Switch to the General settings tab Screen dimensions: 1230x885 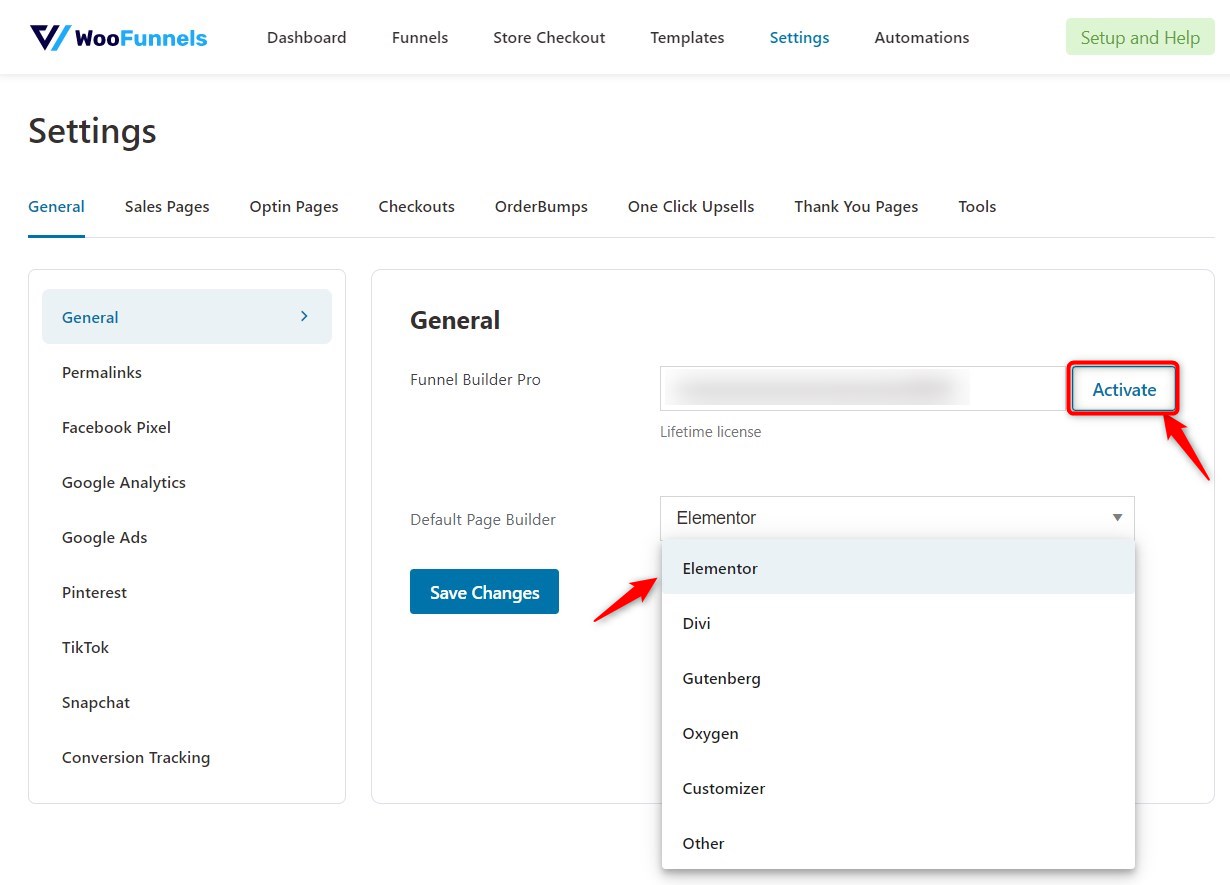pyautogui.click(x=56, y=207)
